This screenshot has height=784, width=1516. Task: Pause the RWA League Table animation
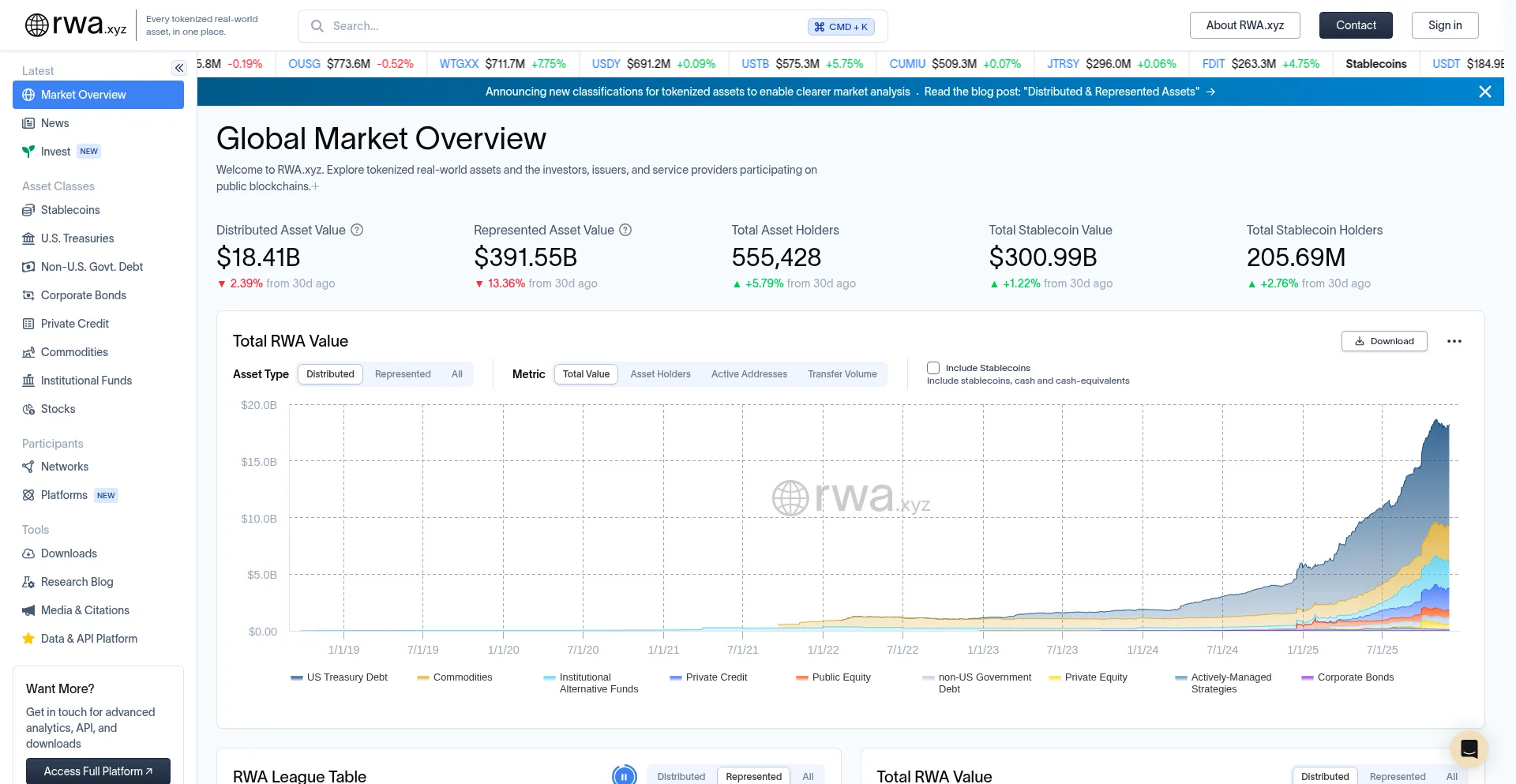[x=624, y=776]
